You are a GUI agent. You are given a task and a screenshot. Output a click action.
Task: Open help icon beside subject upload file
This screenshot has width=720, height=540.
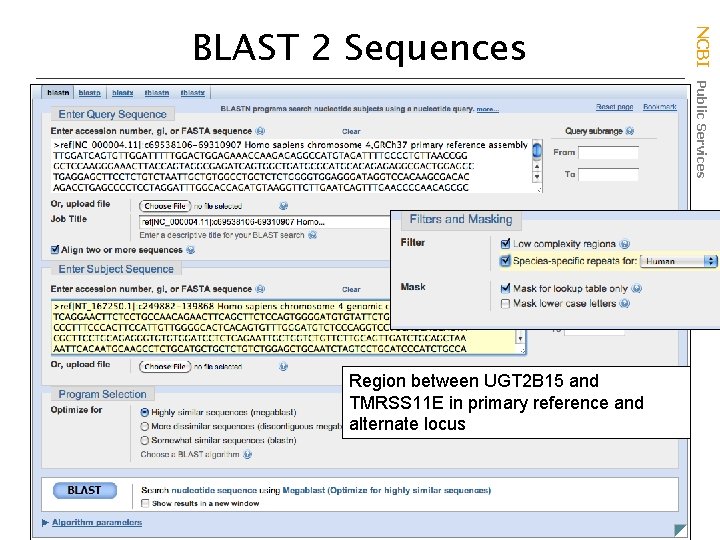[x=283, y=366]
